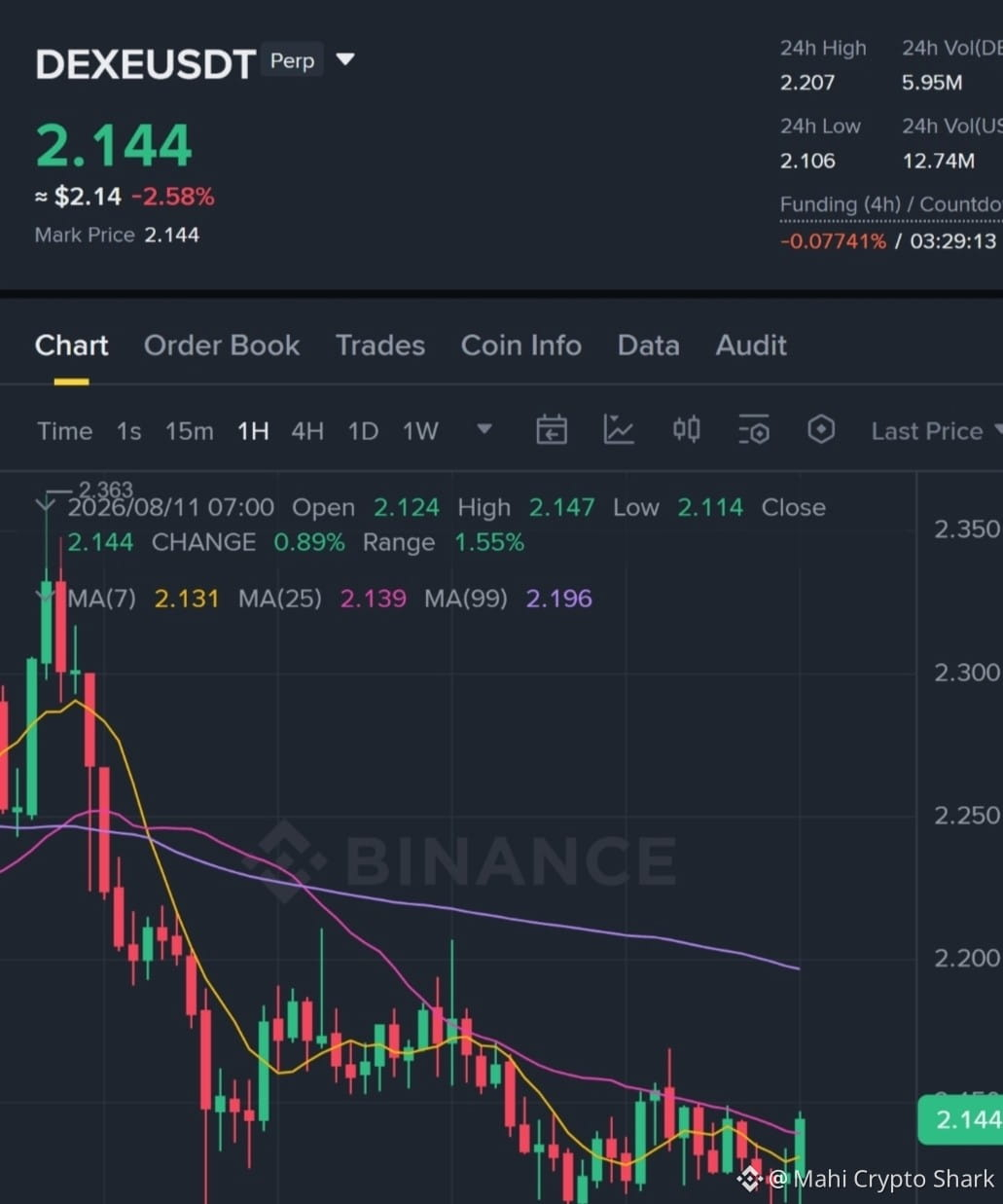Select the 4H interval
The image size is (1003, 1204).
[x=307, y=431]
